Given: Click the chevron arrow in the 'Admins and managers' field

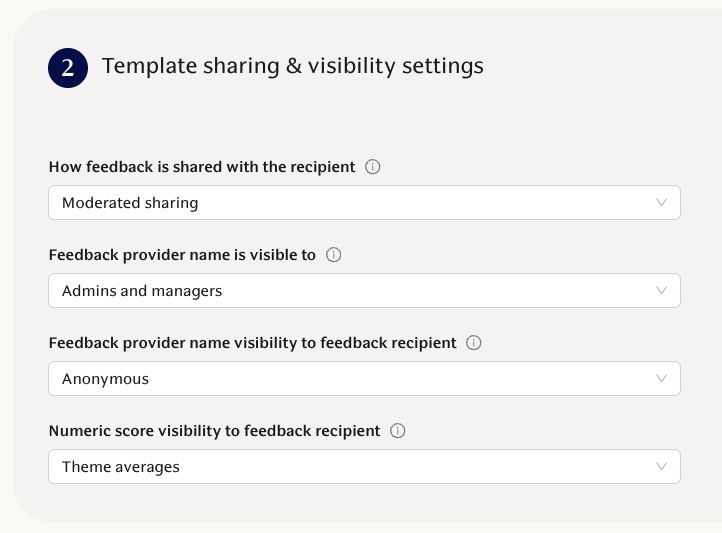Looking at the screenshot, I should pos(661,291).
